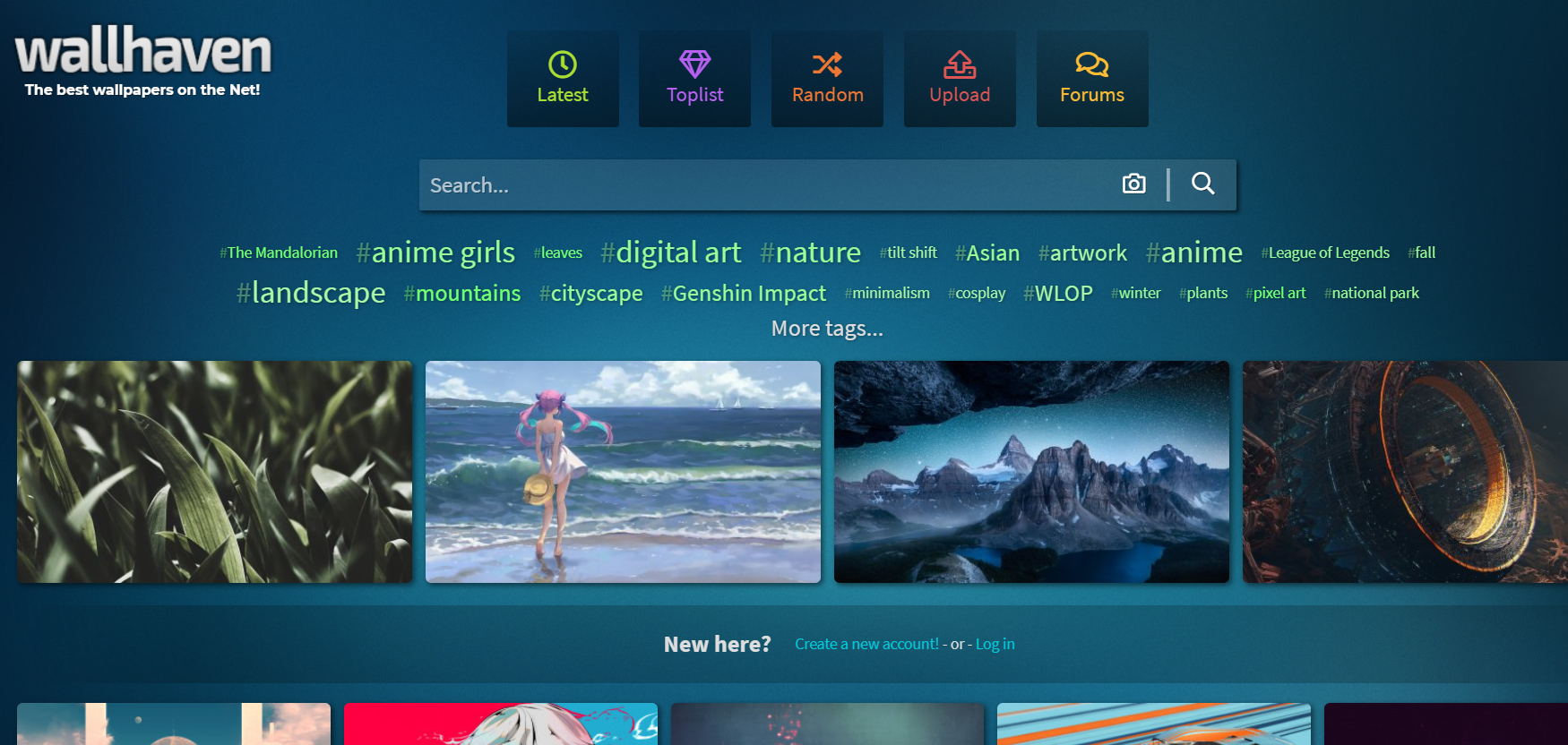
Task: Click the Upload tray icon
Action: 960,64
